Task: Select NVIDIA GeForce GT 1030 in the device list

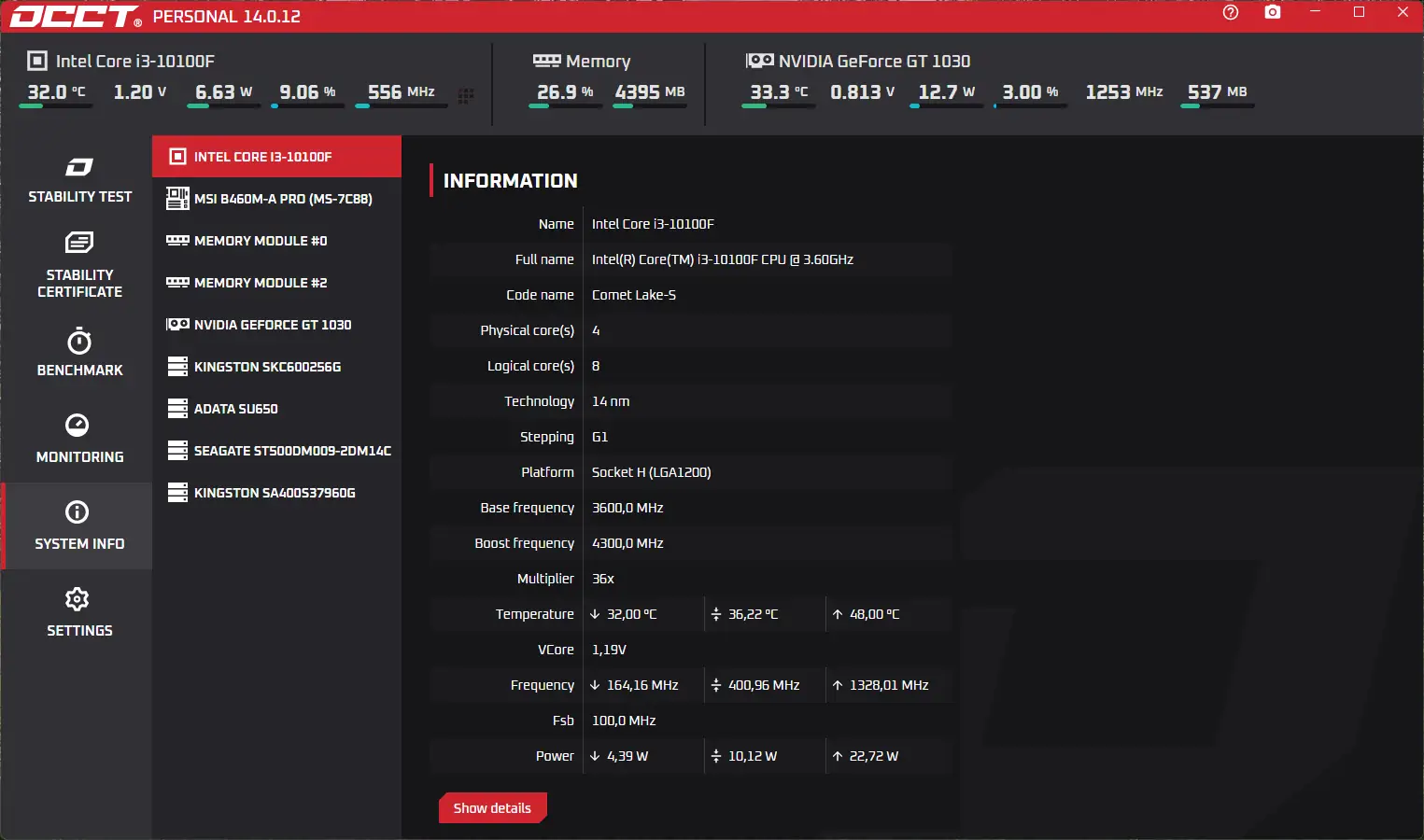Action: (x=276, y=325)
